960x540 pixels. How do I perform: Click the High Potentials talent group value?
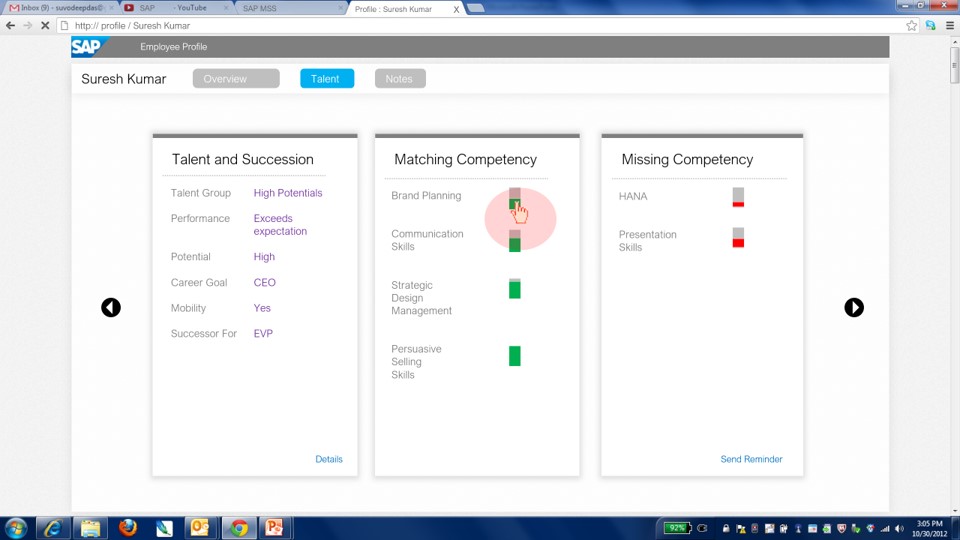tap(288, 193)
